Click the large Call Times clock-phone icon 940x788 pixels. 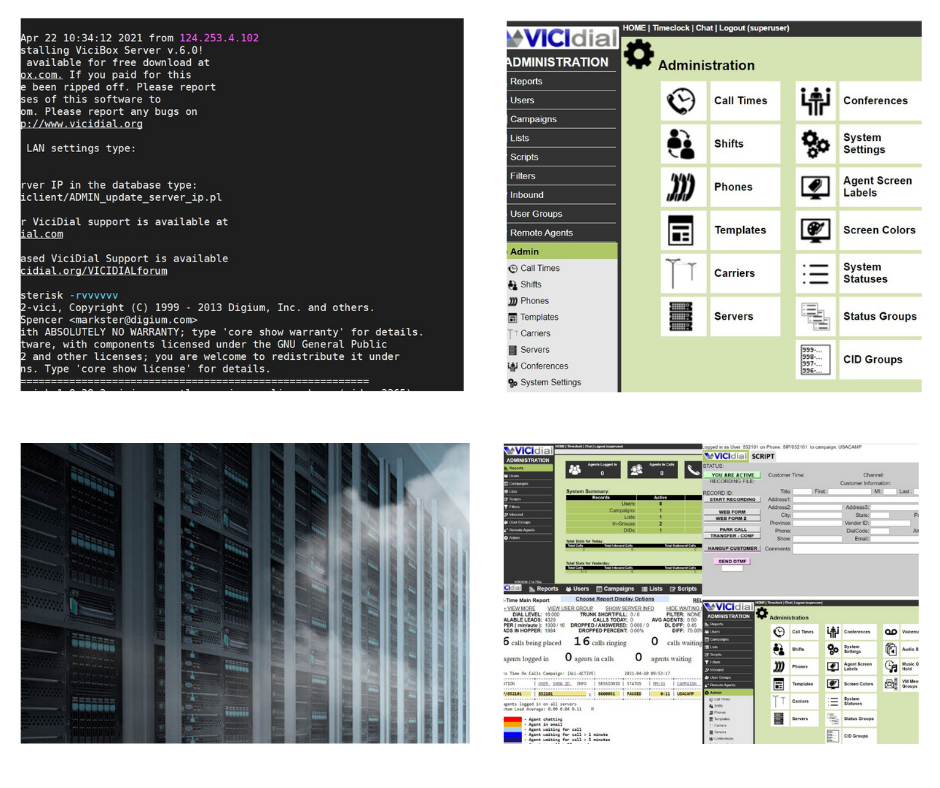[682, 101]
